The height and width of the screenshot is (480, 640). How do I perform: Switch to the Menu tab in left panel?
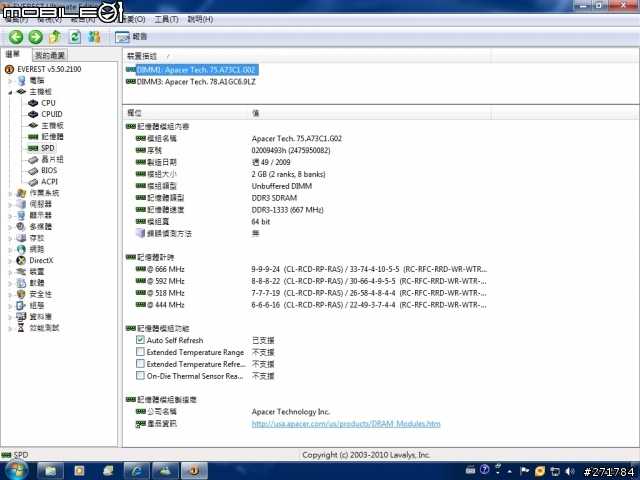click(x=13, y=54)
